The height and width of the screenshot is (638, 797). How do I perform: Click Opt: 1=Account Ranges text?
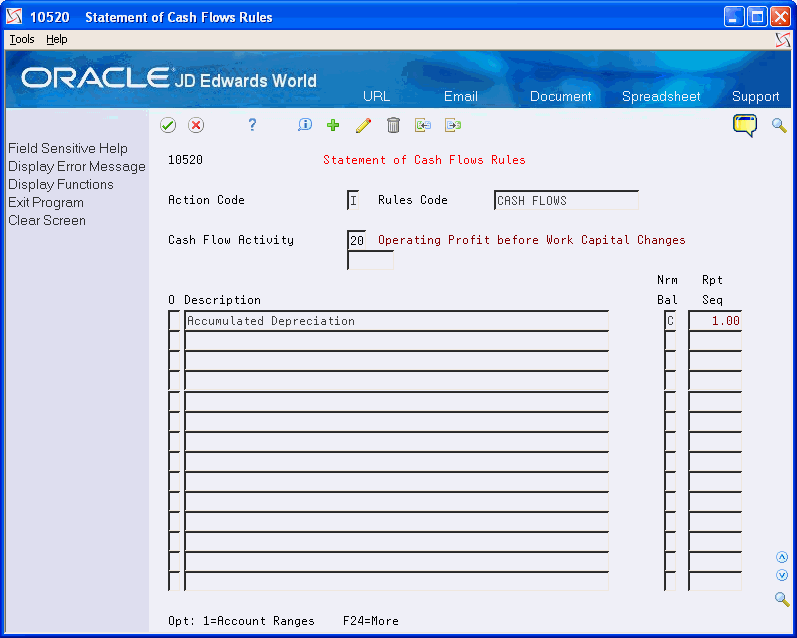click(x=241, y=621)
